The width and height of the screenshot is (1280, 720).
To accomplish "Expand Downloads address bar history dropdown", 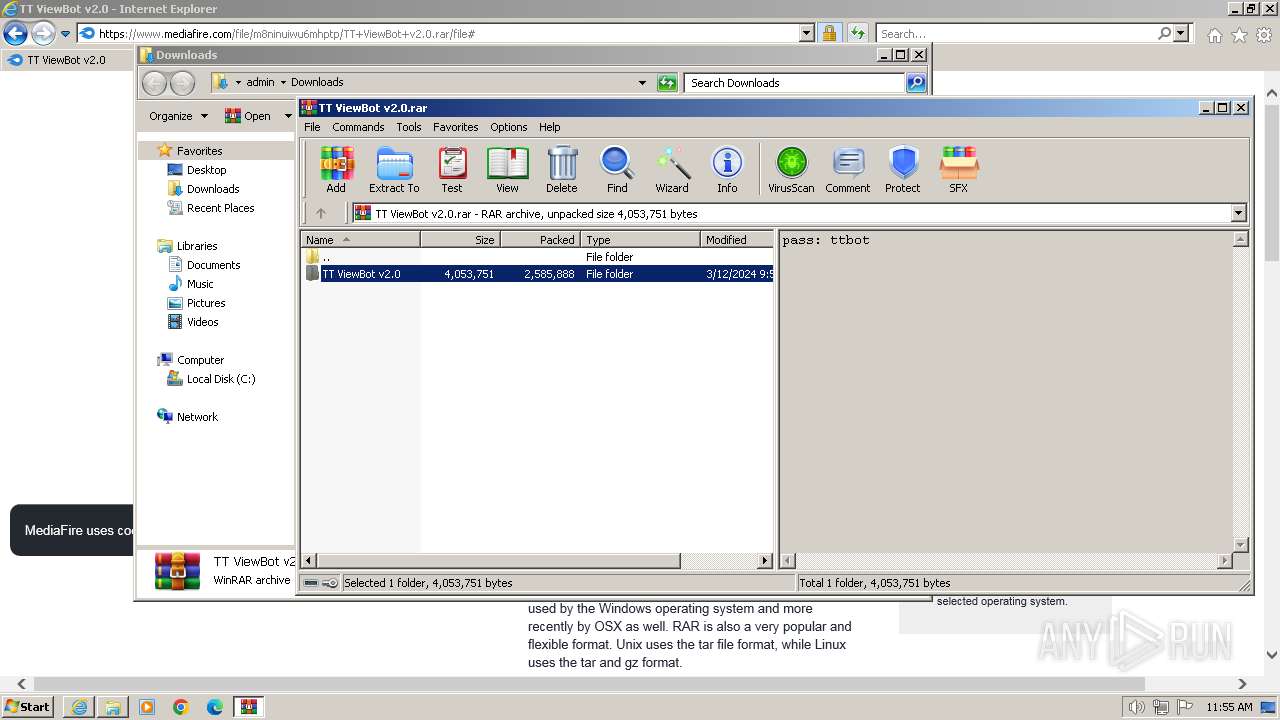I will click(x=642, y=83).
